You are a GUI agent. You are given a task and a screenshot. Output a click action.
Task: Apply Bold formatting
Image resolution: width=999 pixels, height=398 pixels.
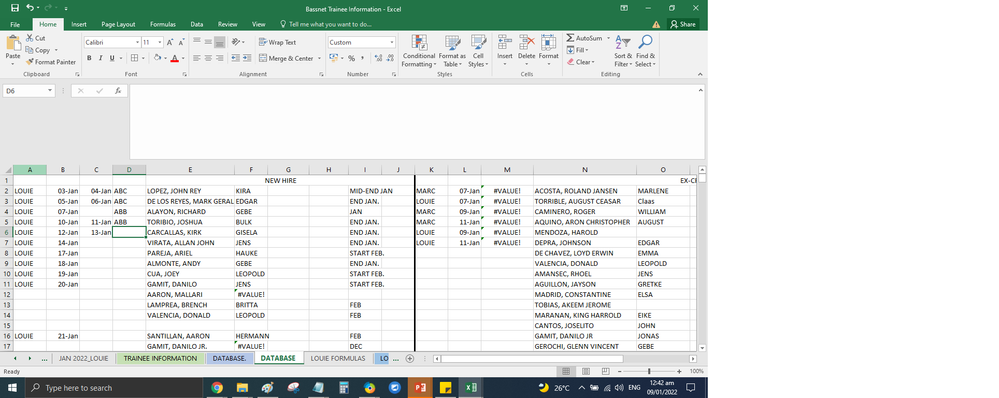coord(89,58)
